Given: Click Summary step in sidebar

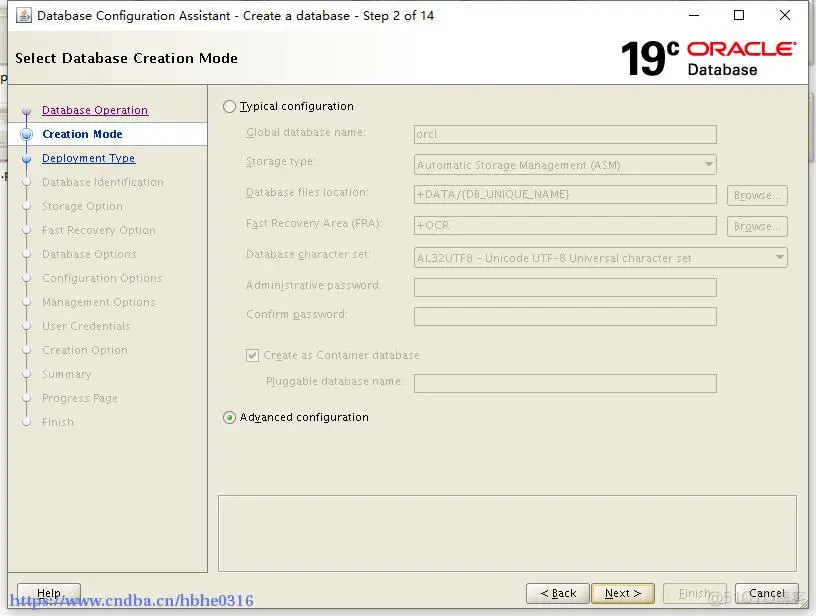Looking at the screenshot, I should (67, 374).
